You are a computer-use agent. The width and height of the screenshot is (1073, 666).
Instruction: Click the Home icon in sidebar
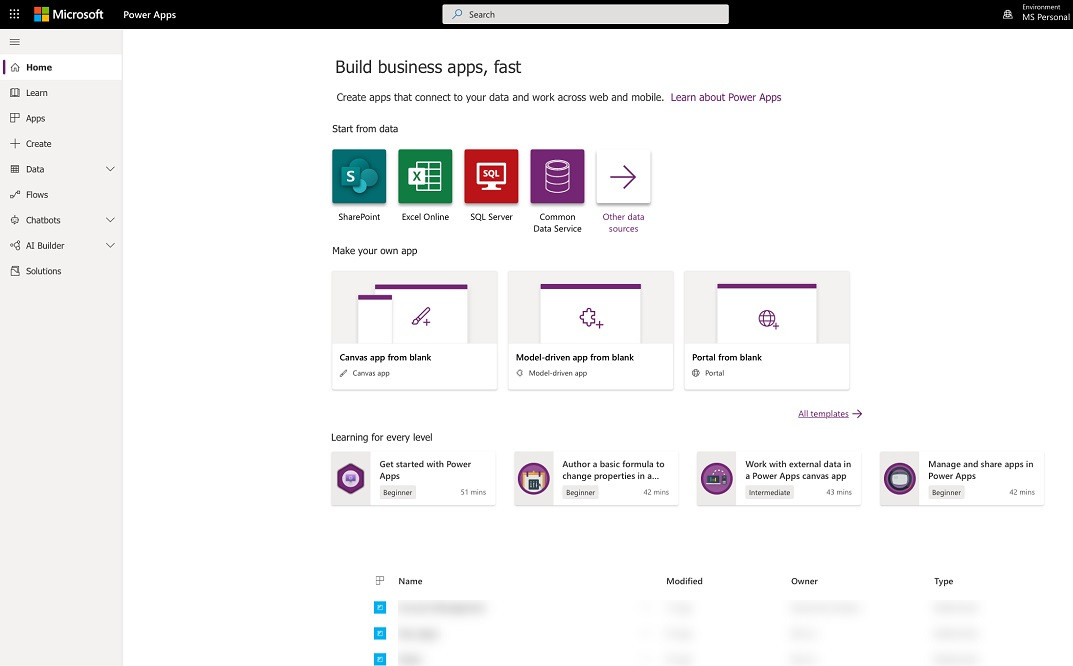15,67
